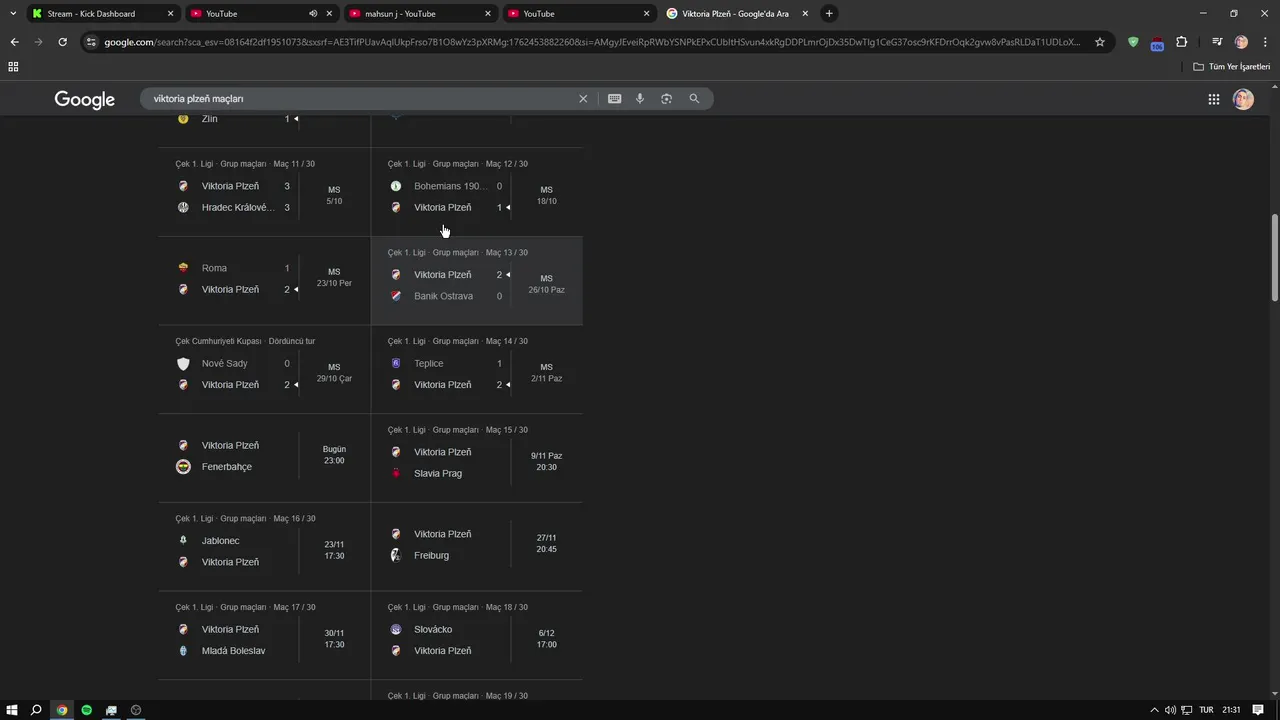Click the address bar URL
This screenshot has height=720, width=1280.
(592, 42)
